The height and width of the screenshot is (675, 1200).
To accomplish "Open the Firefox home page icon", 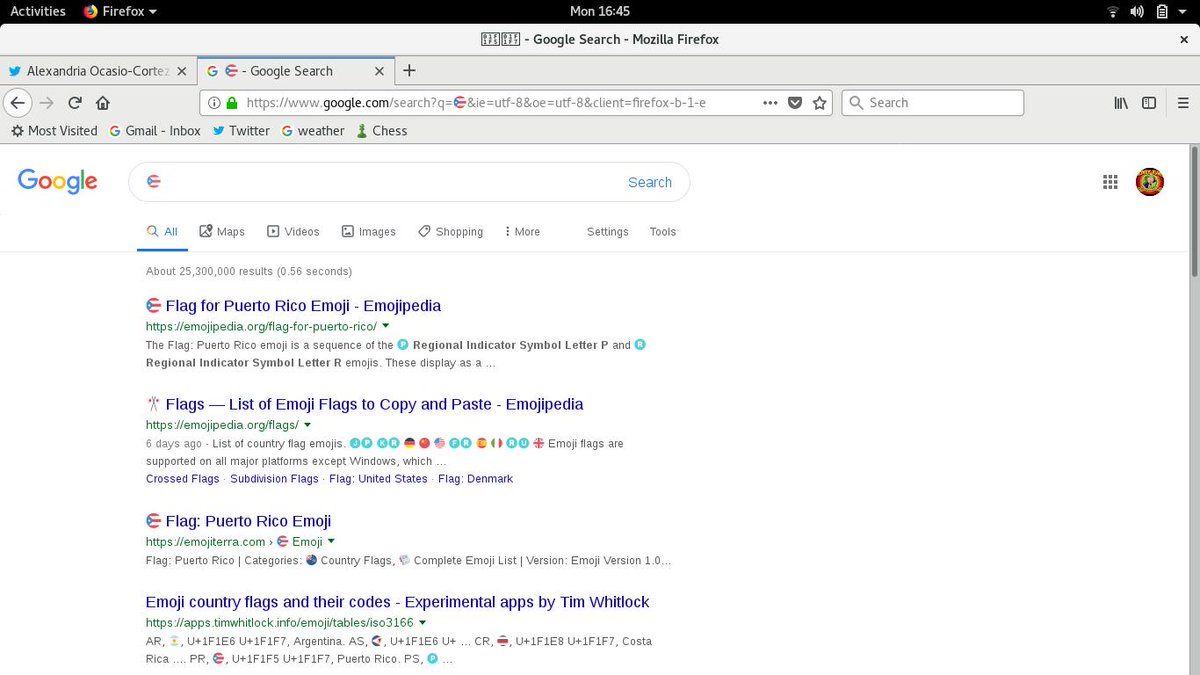I will [x=102, y=102].
